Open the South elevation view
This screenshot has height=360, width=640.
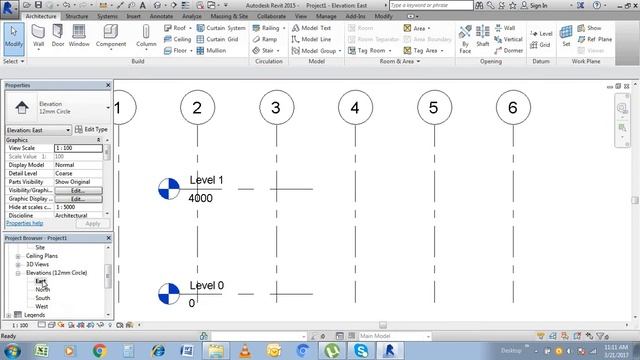click(42, 298)
